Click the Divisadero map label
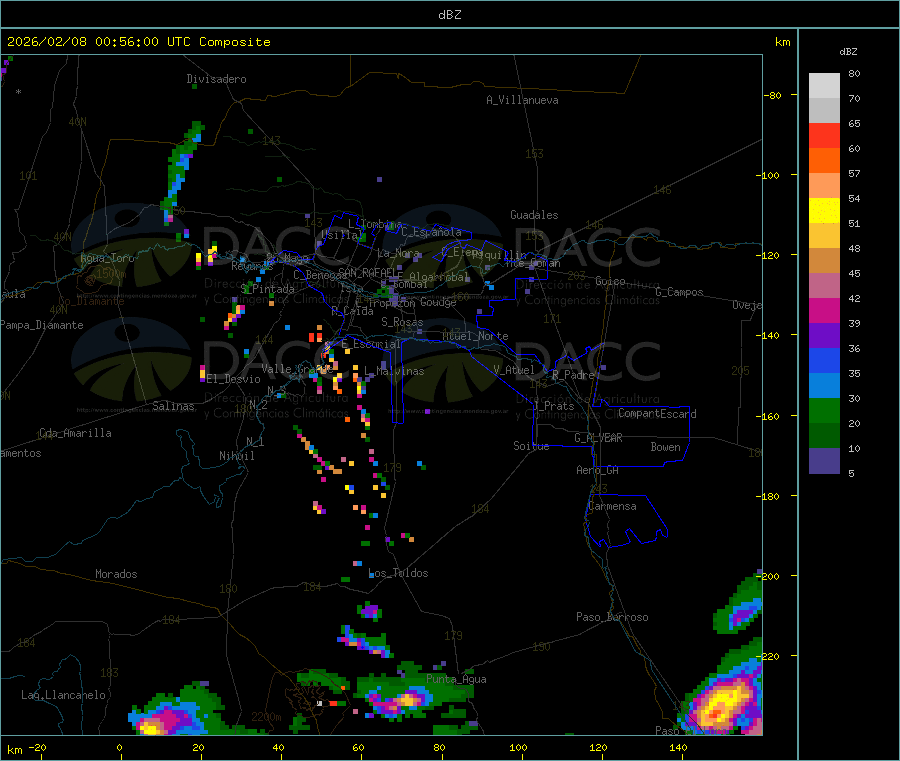Viewport: 900px width, 761px height. click(x=216, y=79)
